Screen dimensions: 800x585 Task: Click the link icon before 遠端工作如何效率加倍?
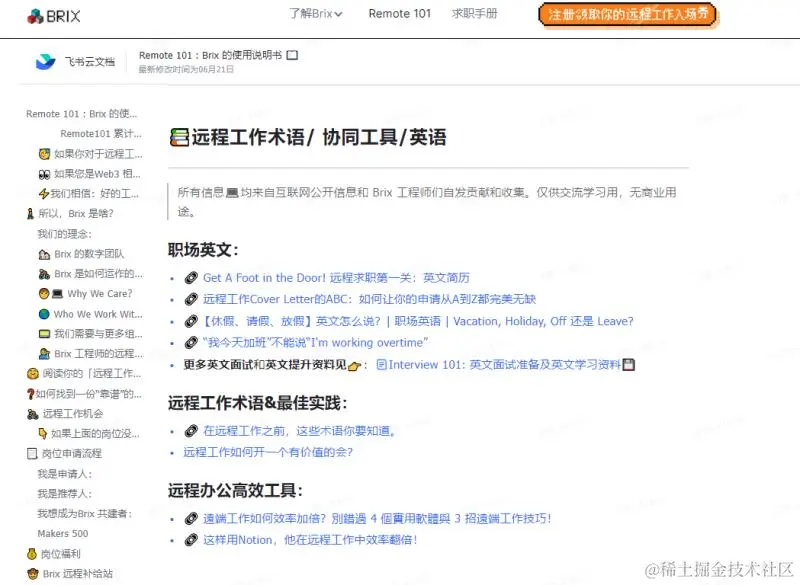[191, 519]
